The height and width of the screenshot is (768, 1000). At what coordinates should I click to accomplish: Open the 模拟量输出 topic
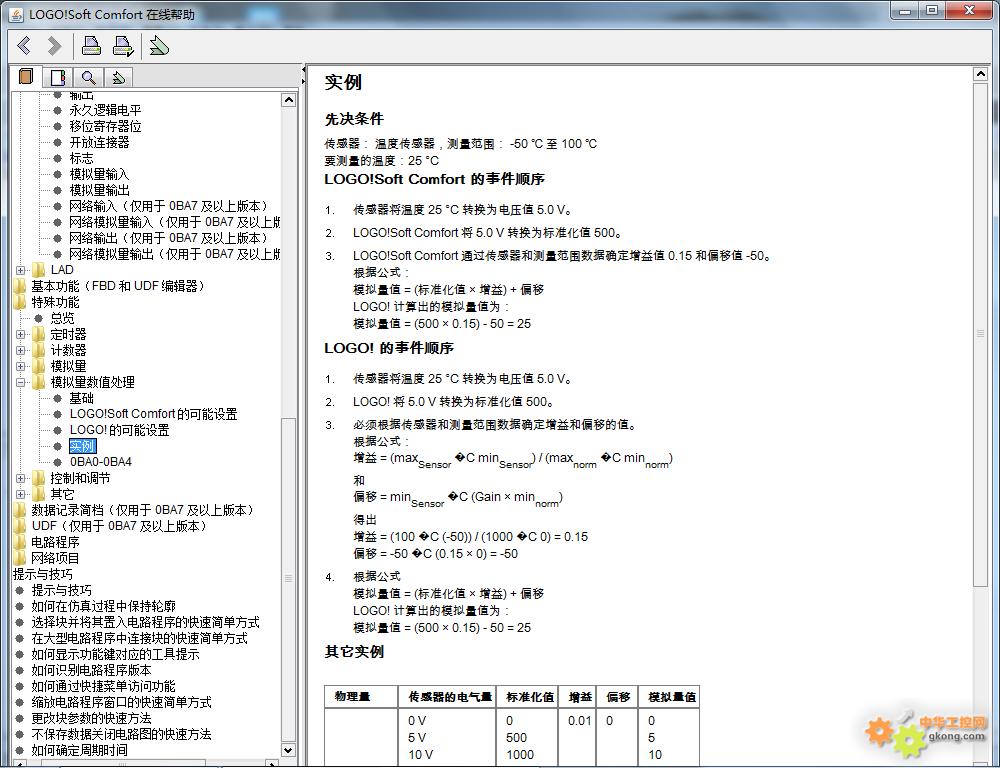tap(99, 190)
